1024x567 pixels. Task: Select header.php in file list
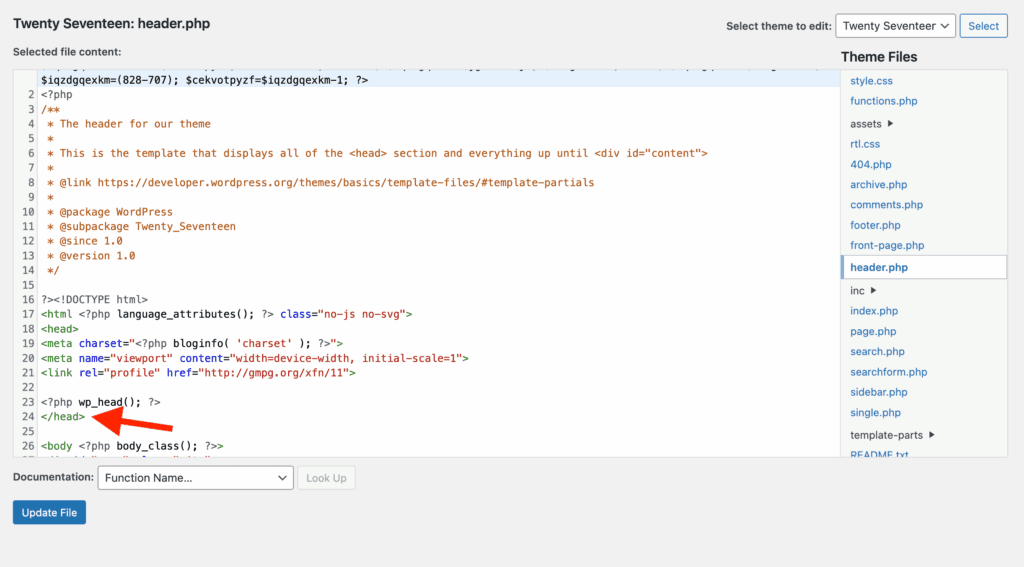pyautogui.click(x=924, y=267)
